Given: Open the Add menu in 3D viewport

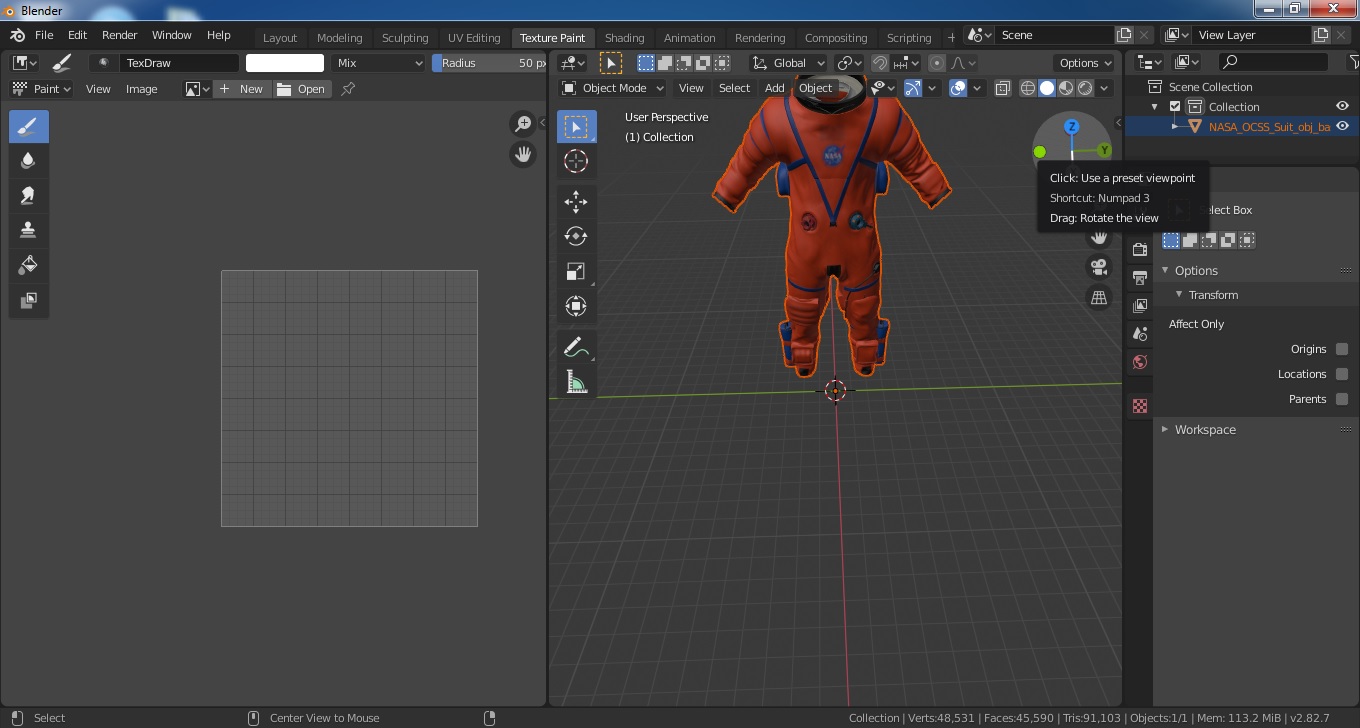Looking at the screenshot, I should pyautogui.click(x=775, y=88).
